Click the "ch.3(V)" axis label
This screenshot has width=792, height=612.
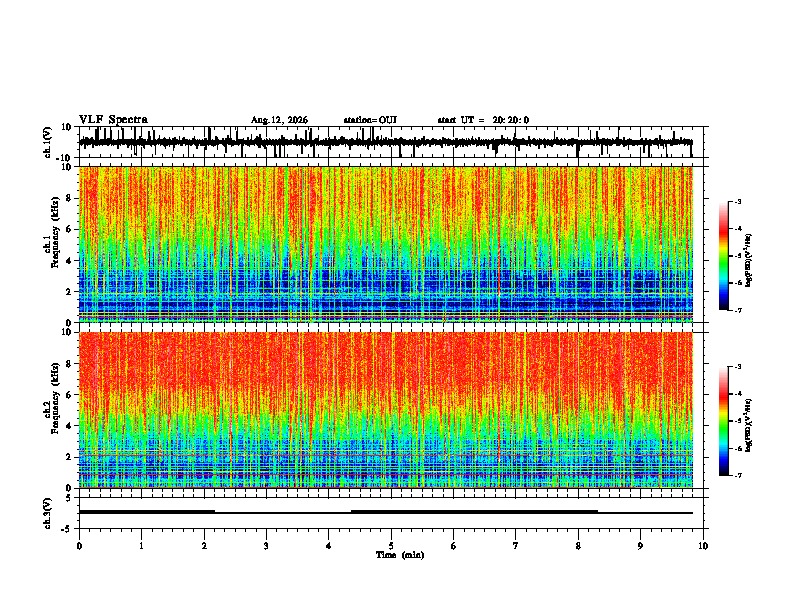click(x=48, y=513)
